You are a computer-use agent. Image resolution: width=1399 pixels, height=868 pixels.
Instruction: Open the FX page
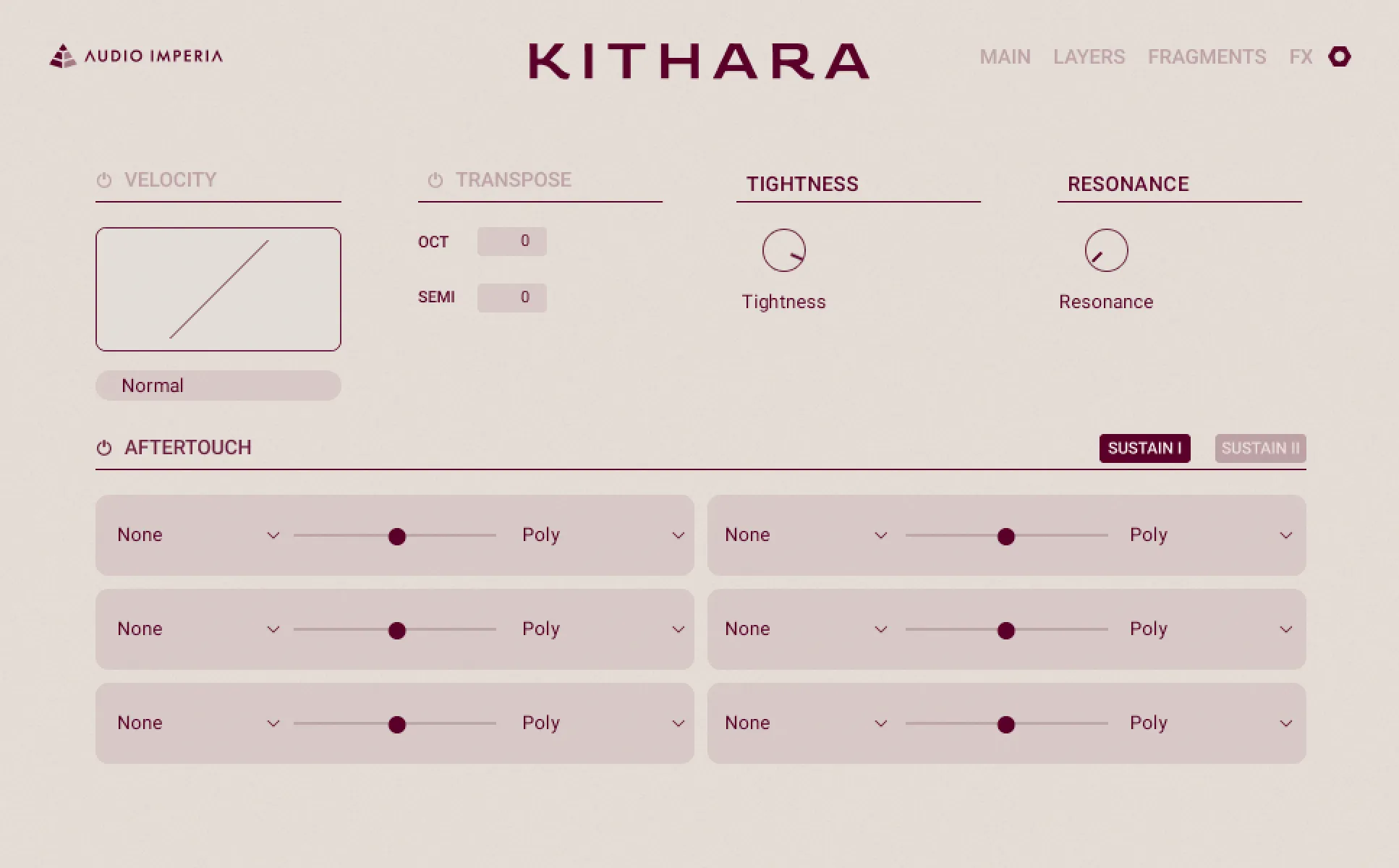(1301, 56)
